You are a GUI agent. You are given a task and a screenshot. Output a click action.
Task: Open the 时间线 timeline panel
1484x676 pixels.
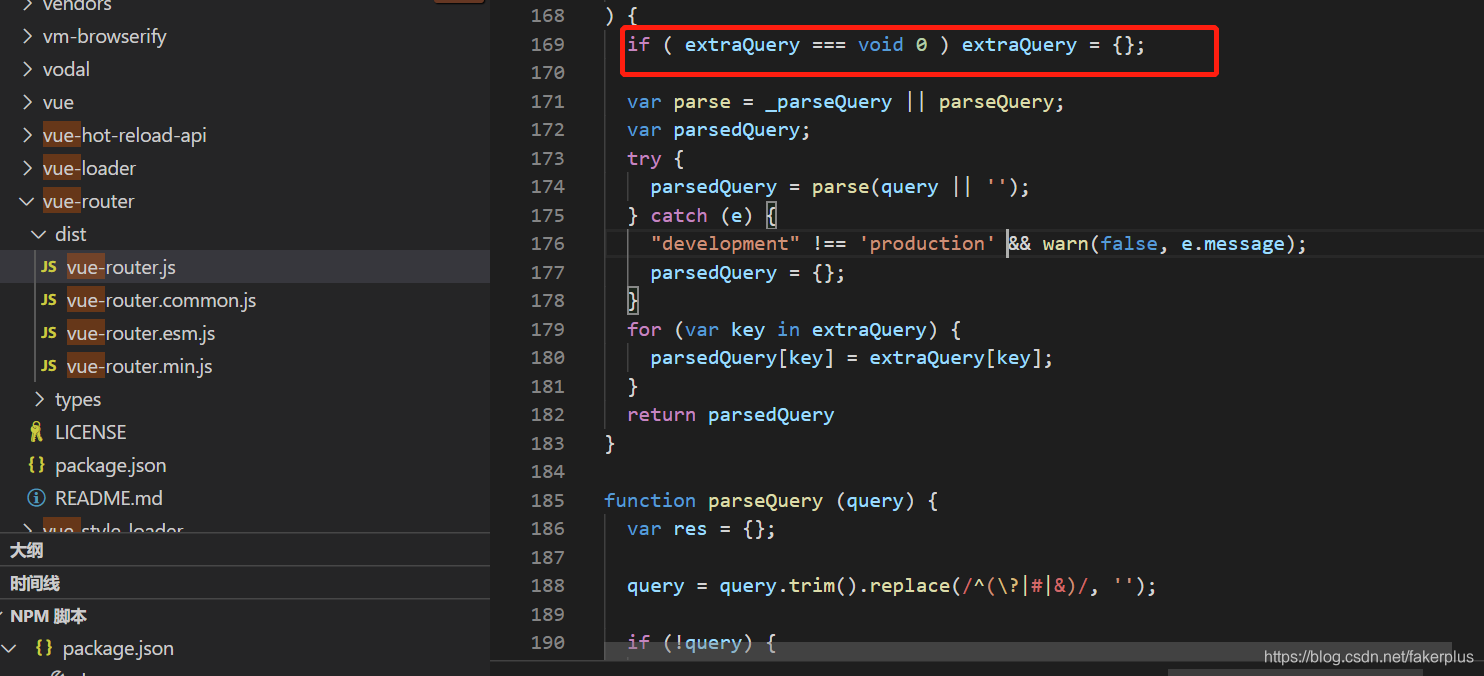coord(245,584)
